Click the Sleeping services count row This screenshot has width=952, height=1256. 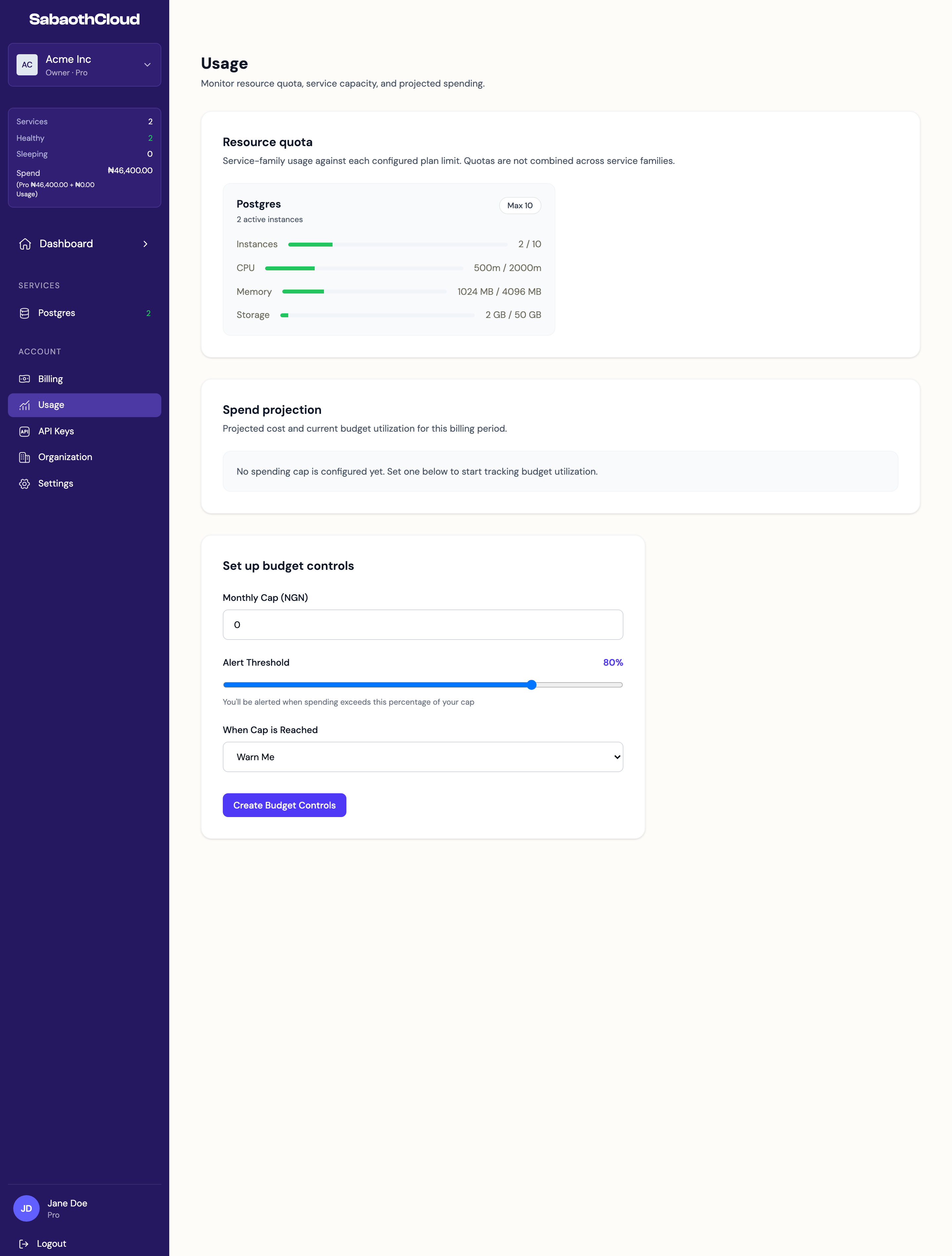click(x=85, y=154)
